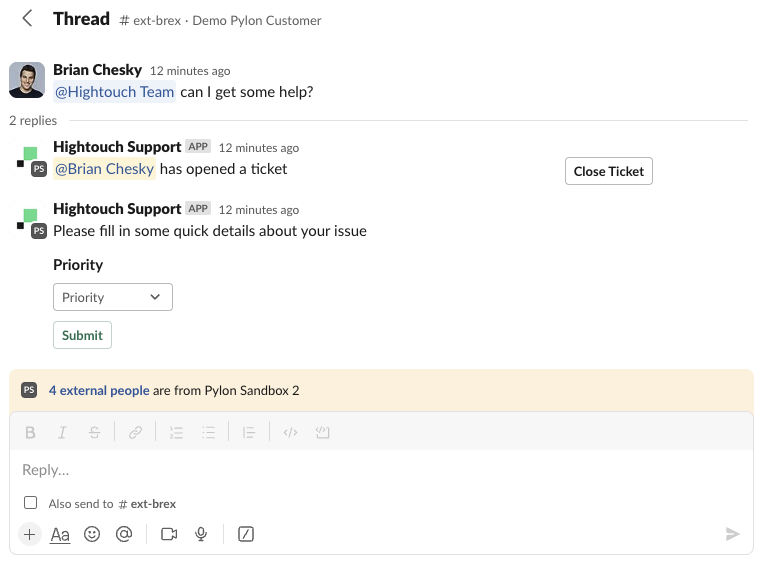Click the @Brian Chesky mention
This screenshot has height=565, width=762.
[104, 169]
